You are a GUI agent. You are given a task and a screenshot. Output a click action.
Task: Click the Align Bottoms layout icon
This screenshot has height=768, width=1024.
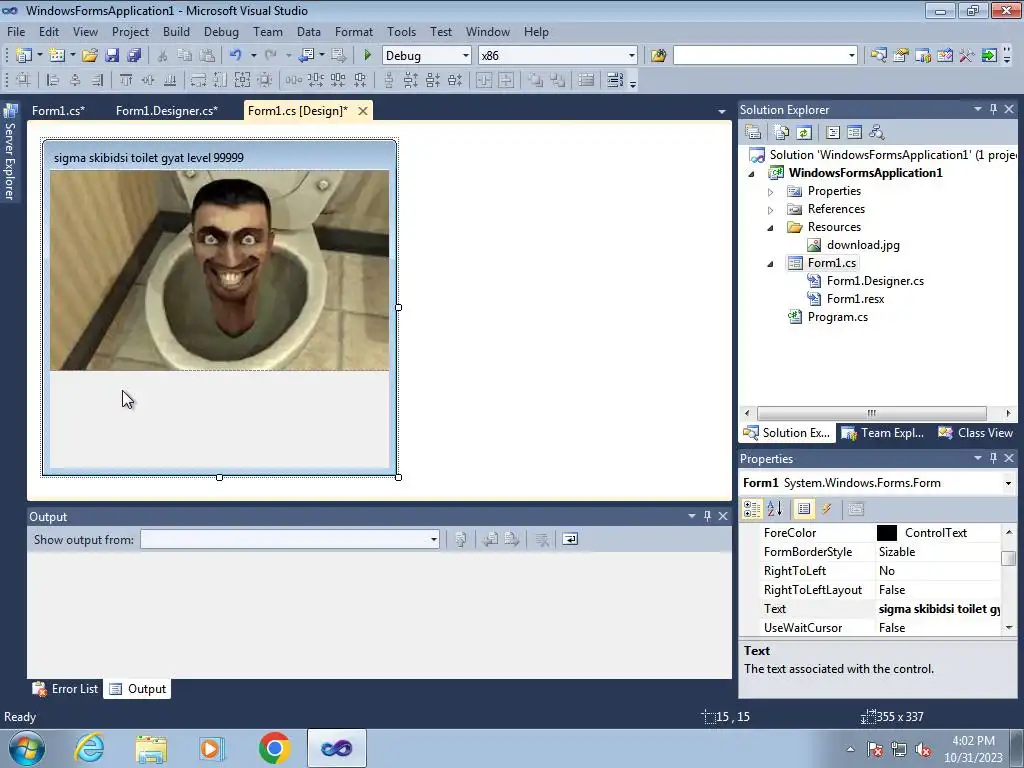click(170, 80)
